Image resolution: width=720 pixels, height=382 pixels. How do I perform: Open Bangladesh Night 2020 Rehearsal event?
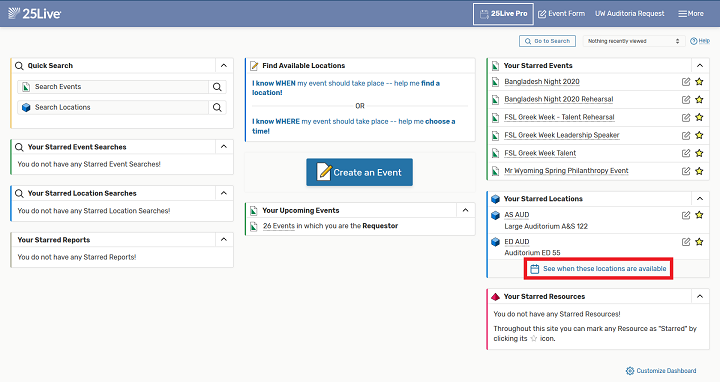(559, 99)
